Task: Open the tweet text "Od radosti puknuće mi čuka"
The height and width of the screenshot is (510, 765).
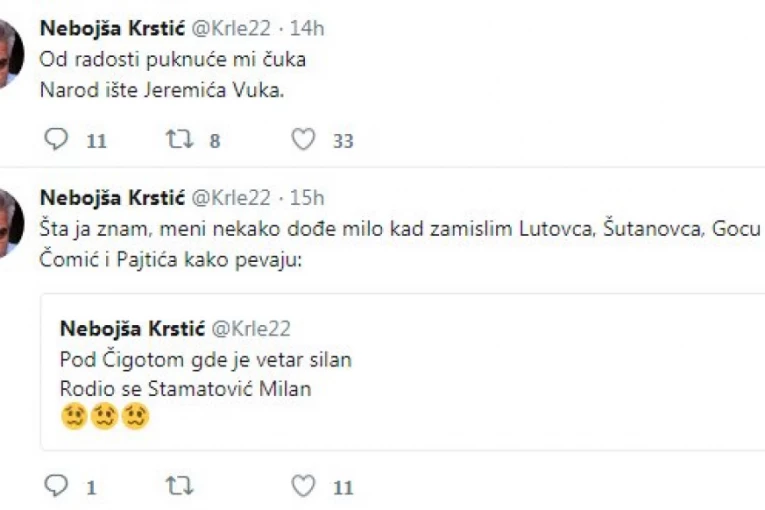Action: pos(172,59)
